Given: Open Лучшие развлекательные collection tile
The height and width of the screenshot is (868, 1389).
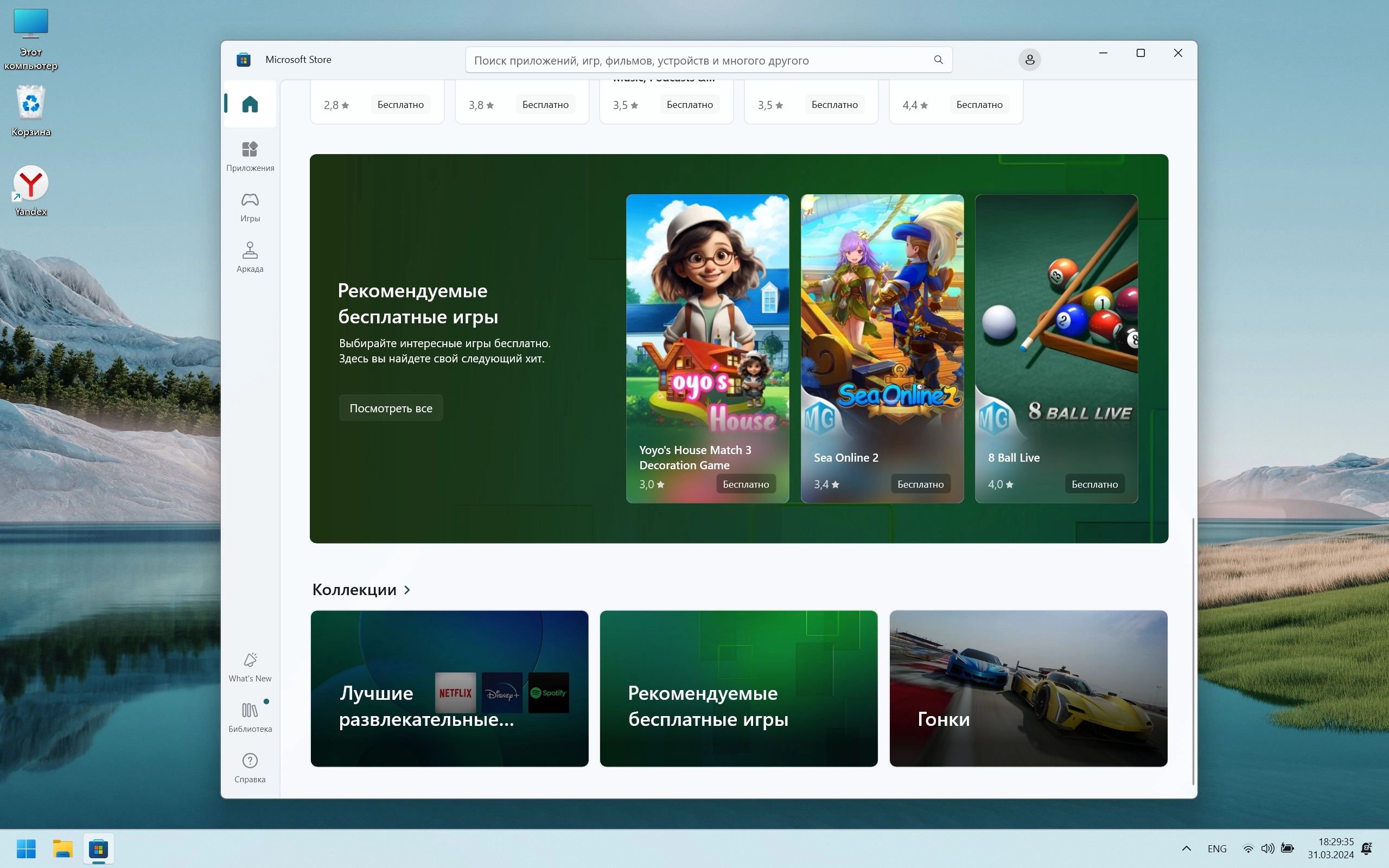Looking at the screenshot, I should click(x=449, y=688).
